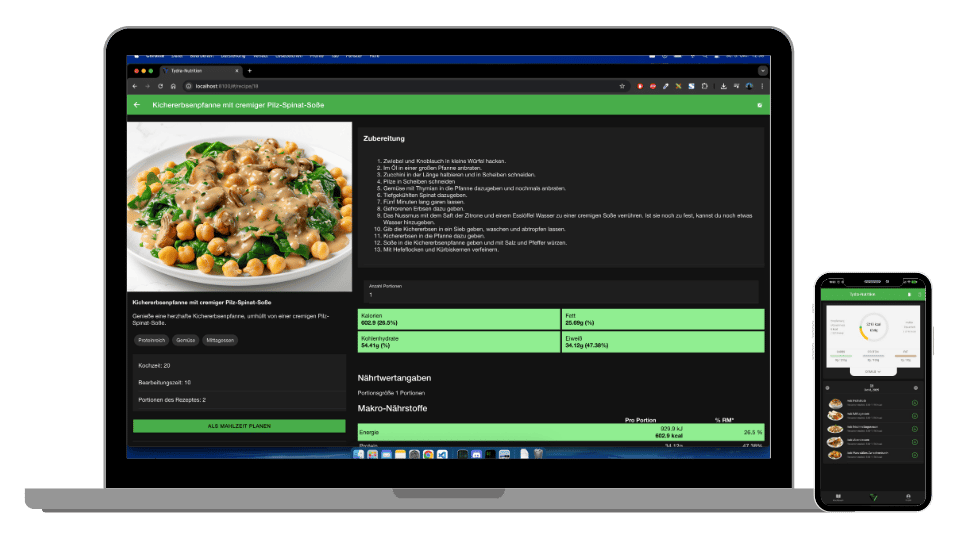This screenshot has width=960, height=540.
Task: Click the Makro-Nährstoffe heading
Action: tap(392, 408)
